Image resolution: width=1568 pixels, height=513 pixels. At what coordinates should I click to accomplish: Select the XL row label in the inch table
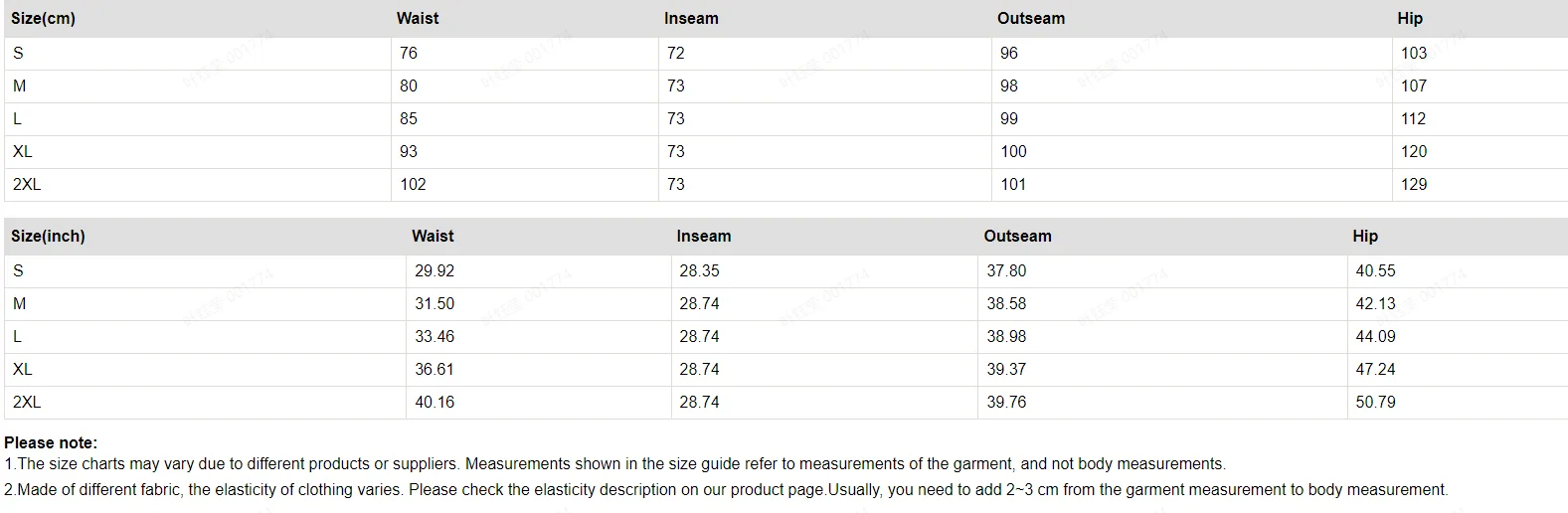click(x=23, y=370)
